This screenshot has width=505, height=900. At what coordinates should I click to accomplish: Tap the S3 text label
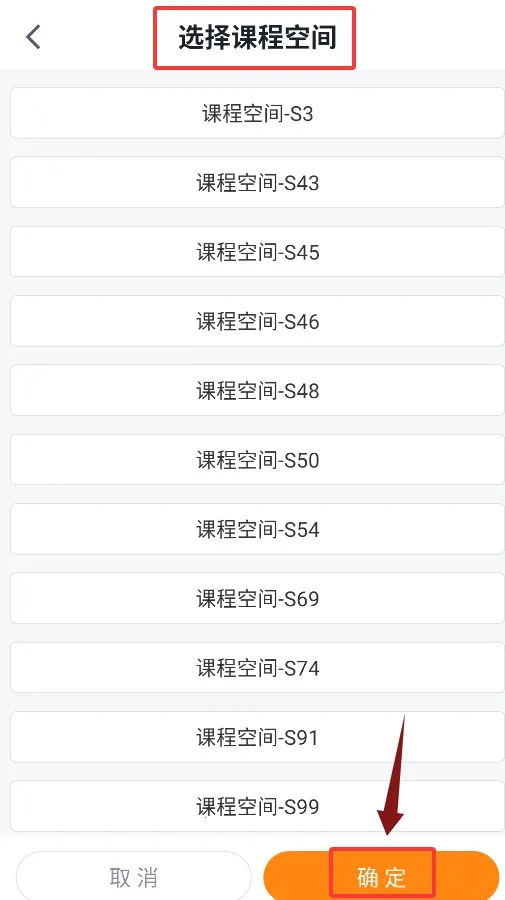coord(302,114)
